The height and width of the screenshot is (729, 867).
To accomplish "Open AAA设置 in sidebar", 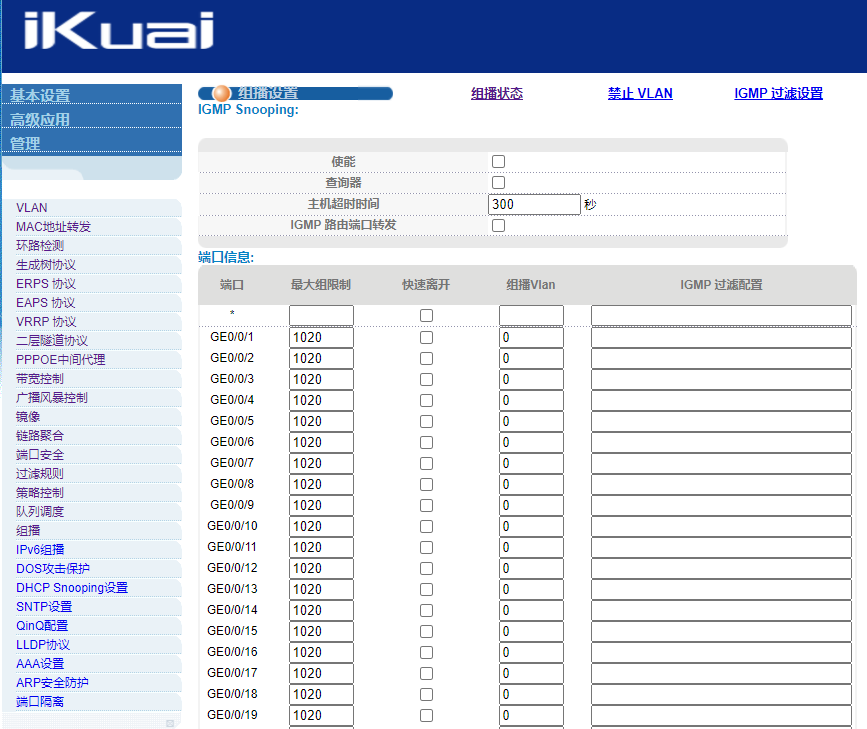I will 40,664.
